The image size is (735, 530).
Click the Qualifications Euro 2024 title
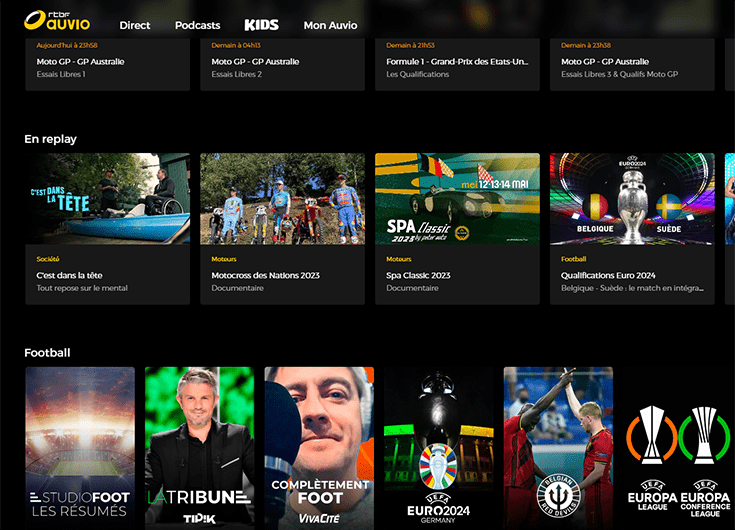tap(608, 276)
